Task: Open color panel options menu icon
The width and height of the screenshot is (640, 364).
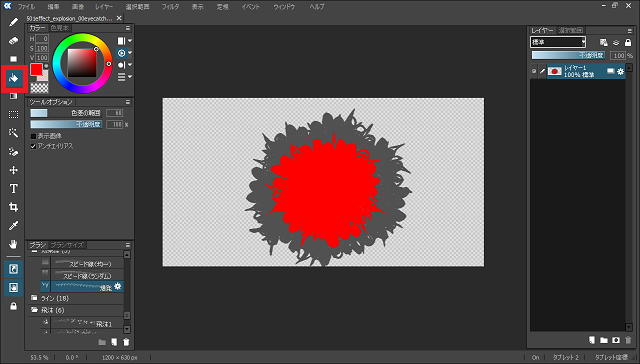Action: 128,28
